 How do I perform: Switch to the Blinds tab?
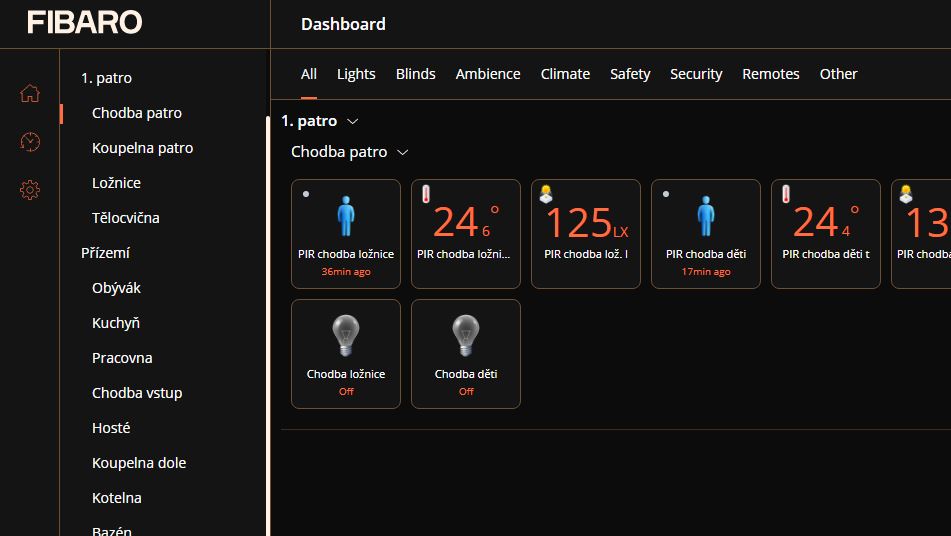415,74
